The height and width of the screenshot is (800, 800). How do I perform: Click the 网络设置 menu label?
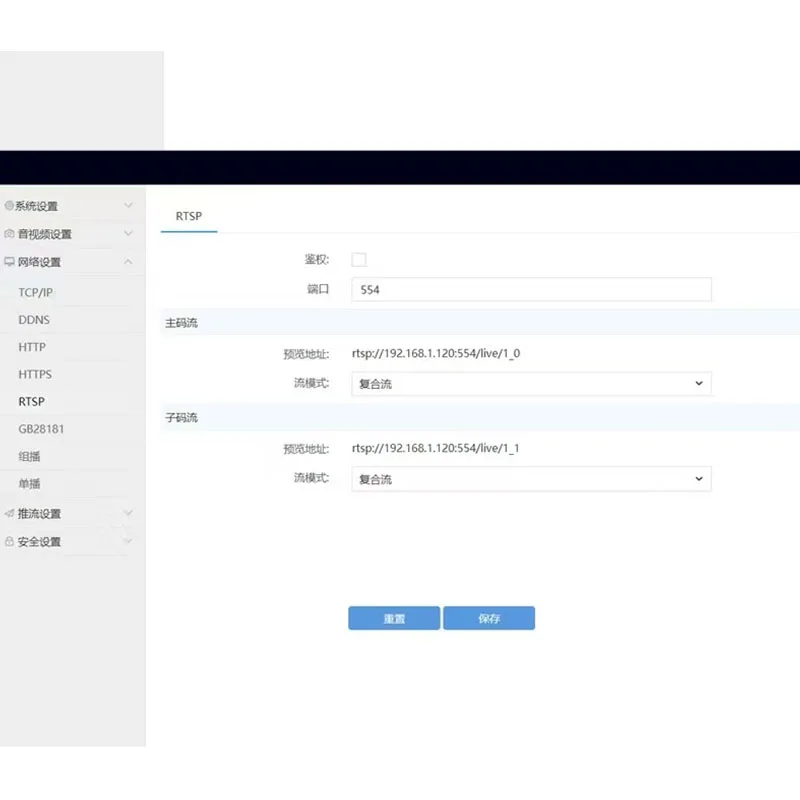tap(39, 262)
